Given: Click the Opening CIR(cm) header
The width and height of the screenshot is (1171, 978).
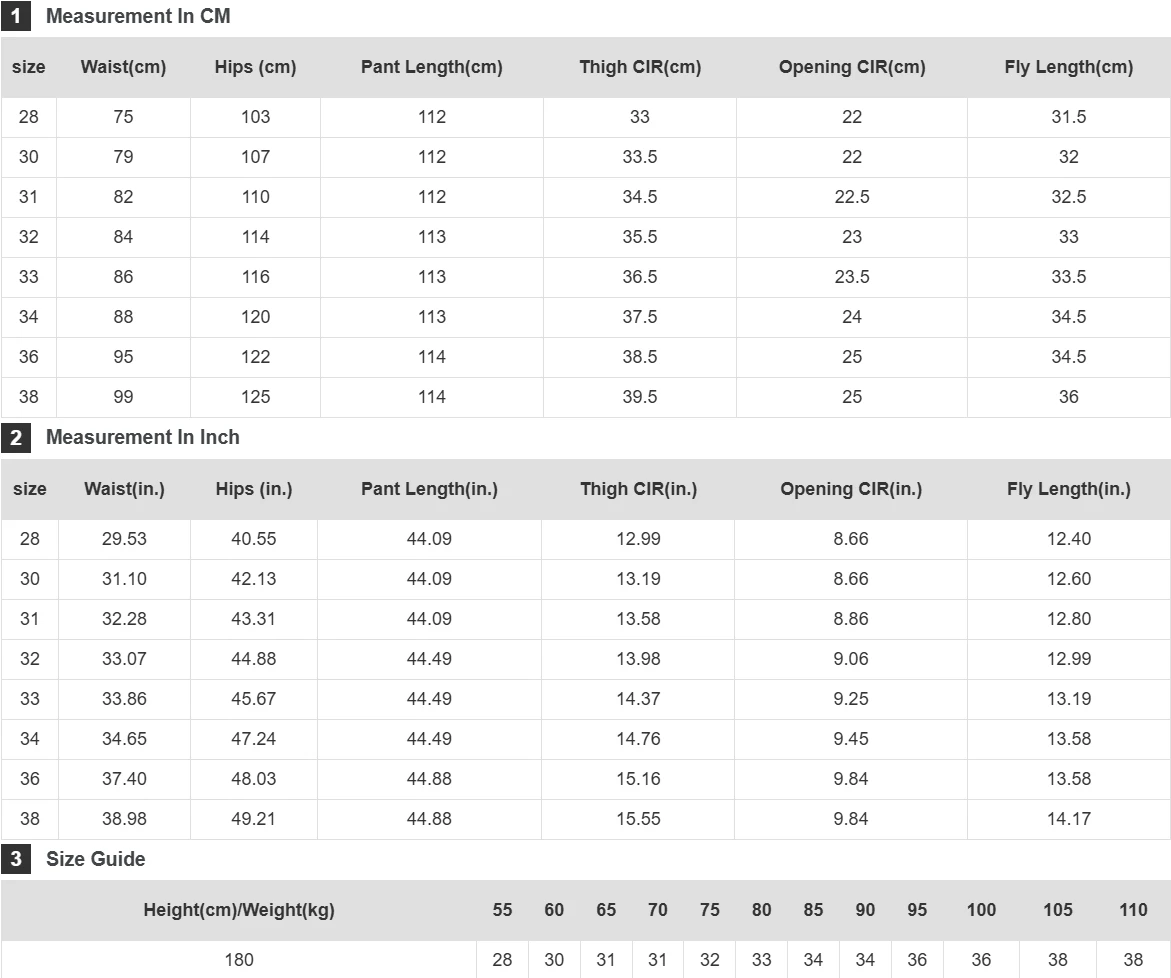Looking at the screenshot, I should pos(852,67).
